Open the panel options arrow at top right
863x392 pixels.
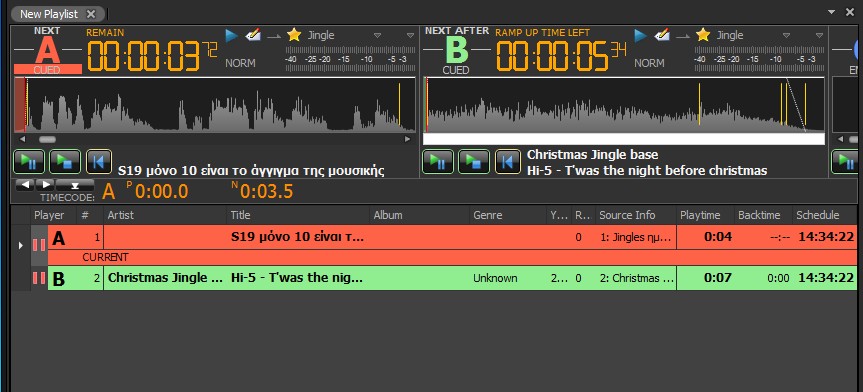(831, 12)
